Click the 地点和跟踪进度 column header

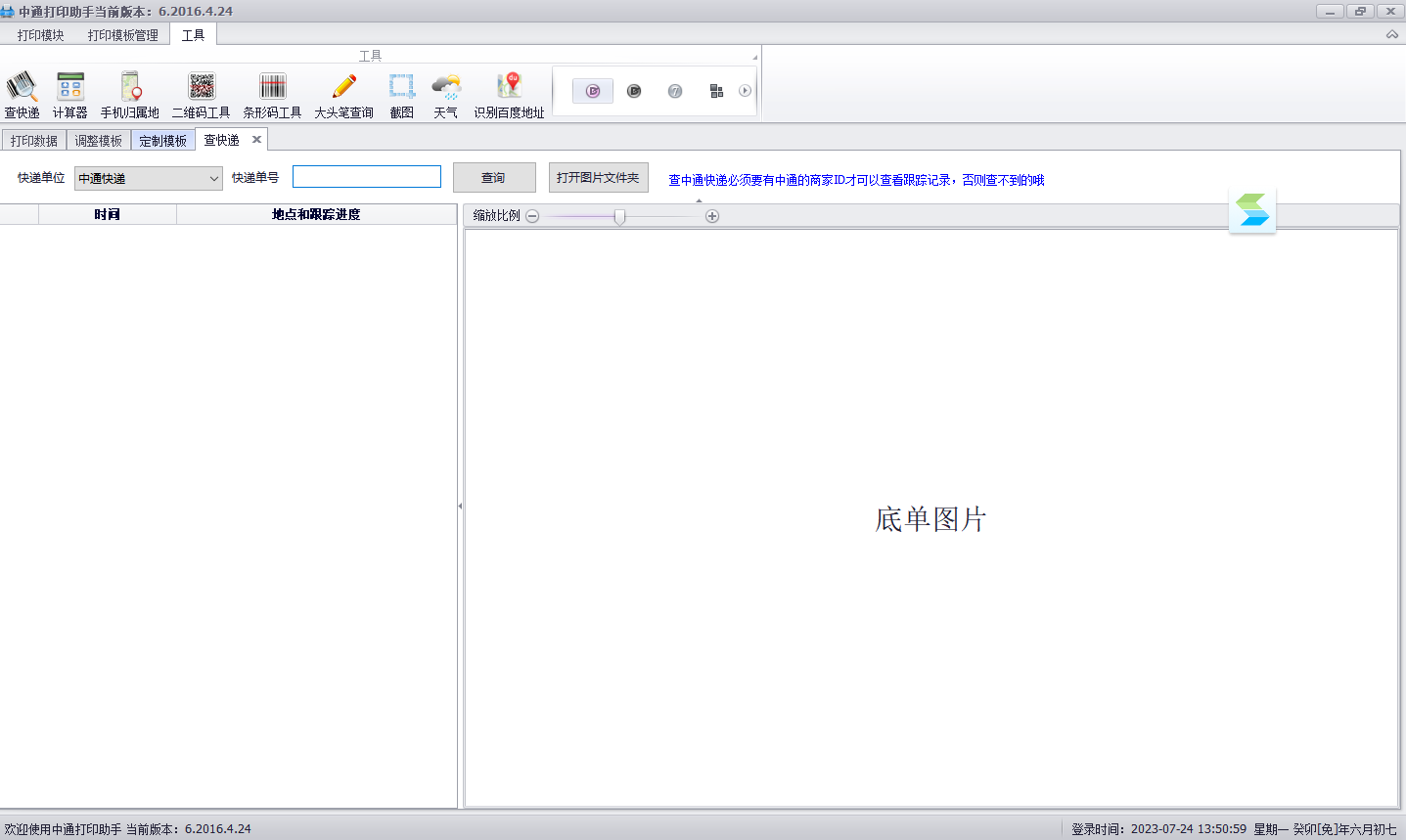(x=316, y=215)
